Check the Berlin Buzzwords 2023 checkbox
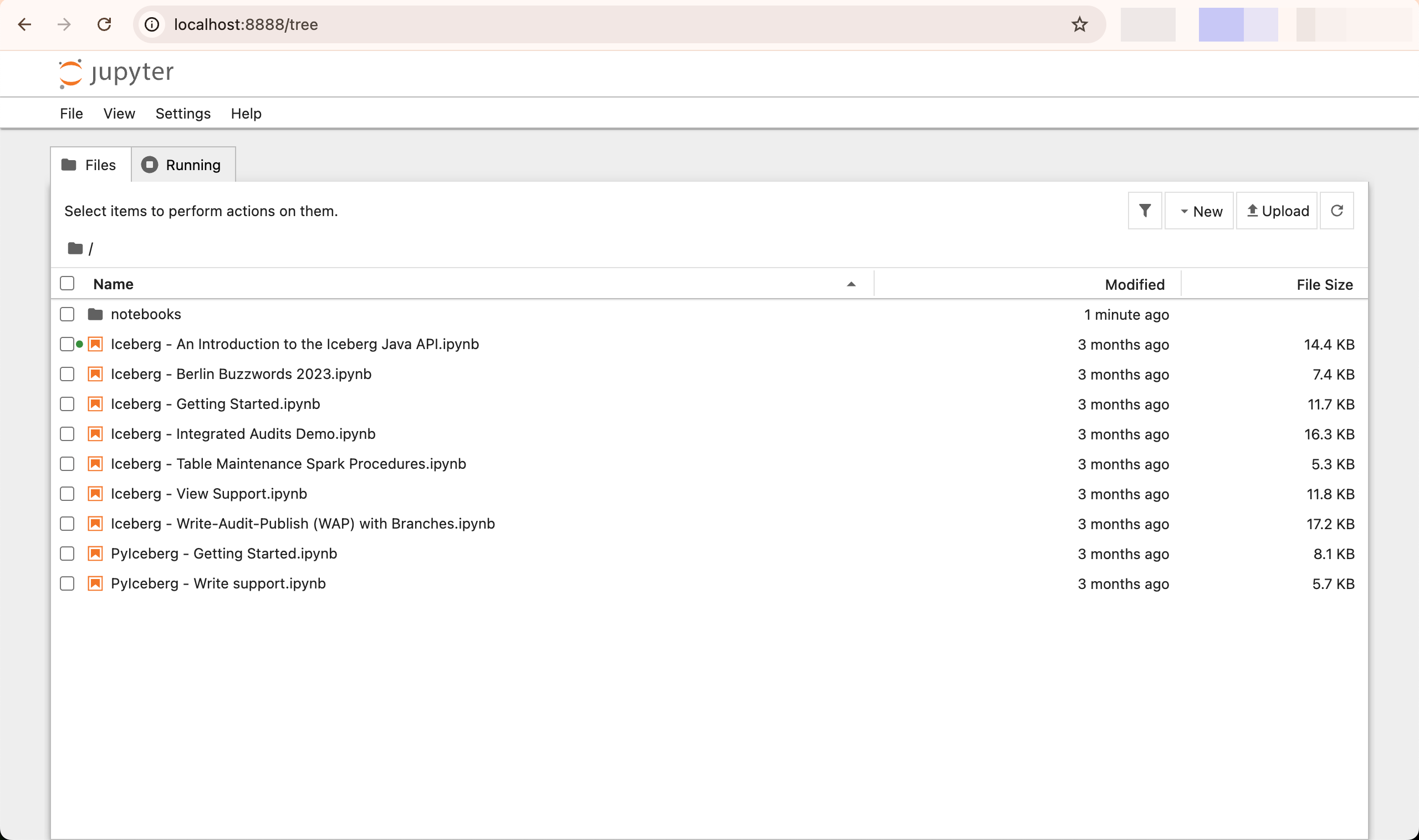Screen dimensions: 1419x840 click(x=67, y=374)
